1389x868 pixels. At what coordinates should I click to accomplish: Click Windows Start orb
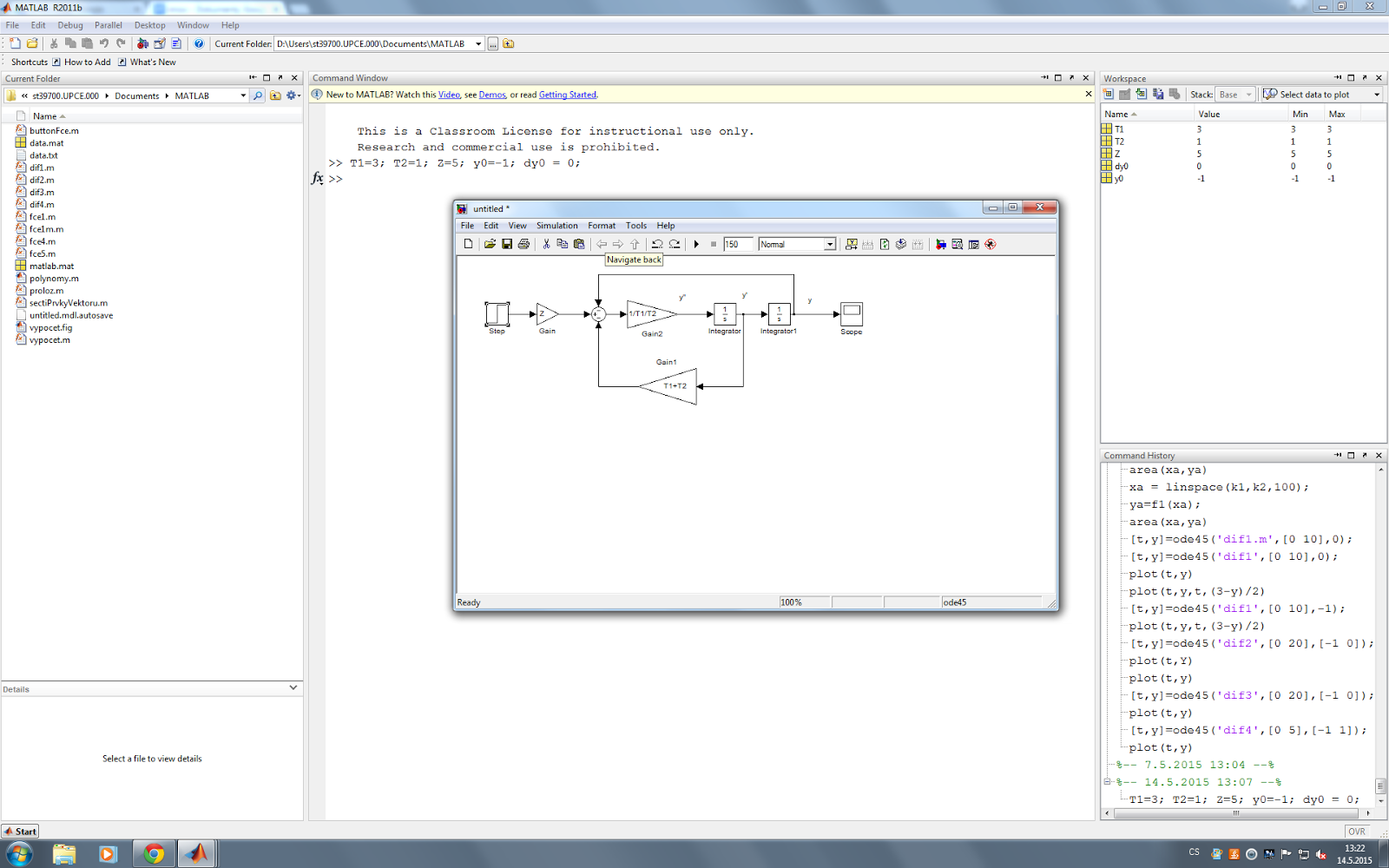click(19, 854)
